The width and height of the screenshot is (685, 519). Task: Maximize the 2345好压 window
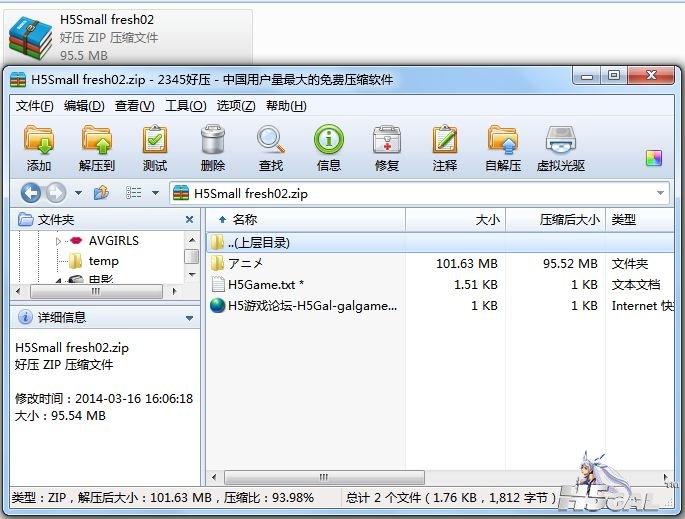tap(614, 76)
